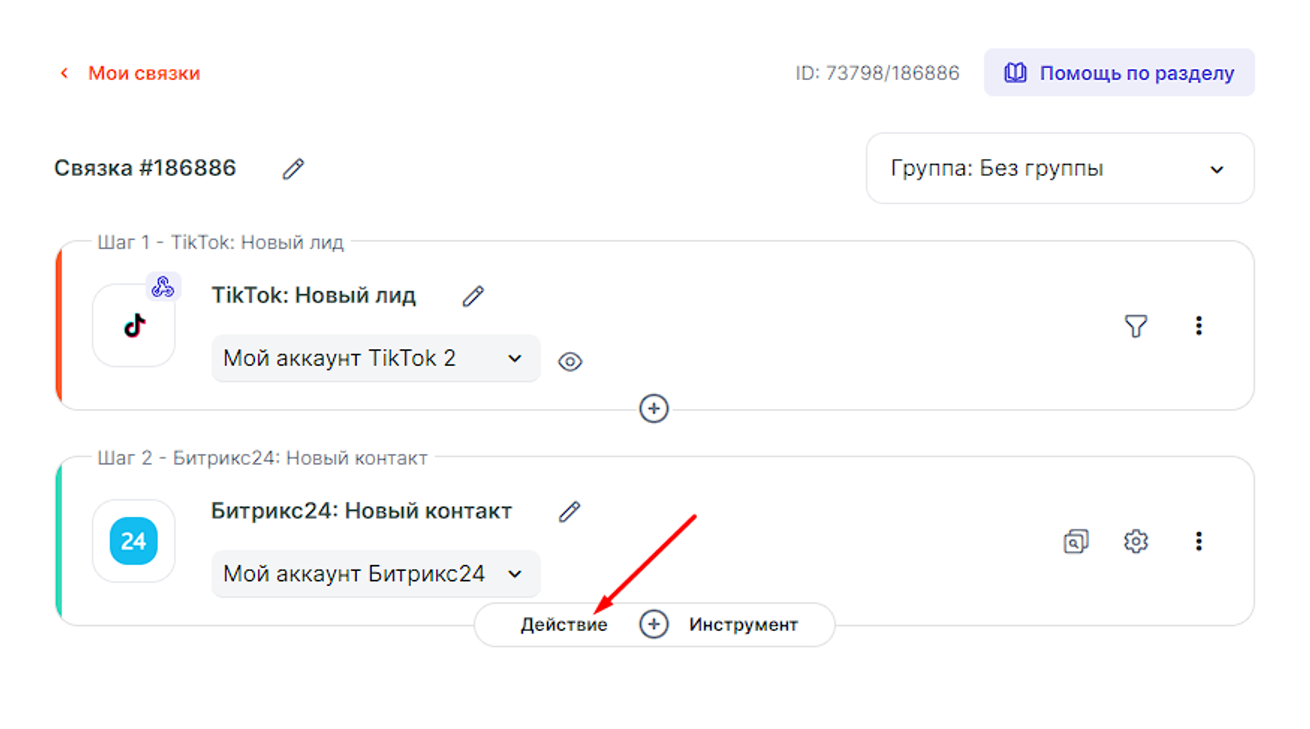
Task: Add a new Действие step
Action: tap(563, 625)
